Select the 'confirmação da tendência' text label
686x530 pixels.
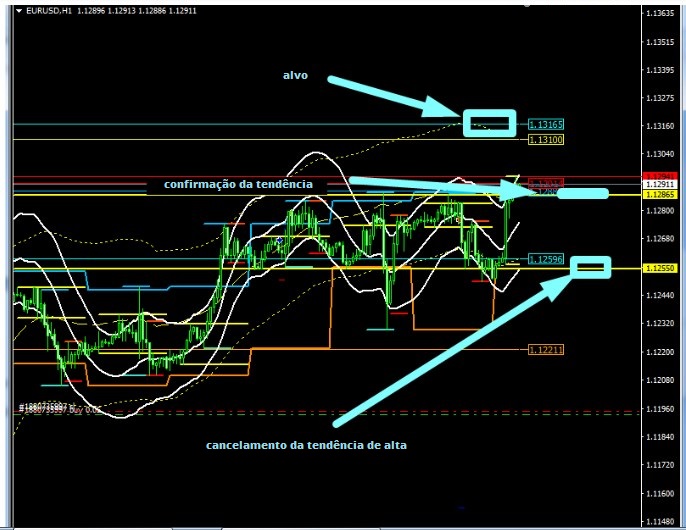tap(238, 185)
